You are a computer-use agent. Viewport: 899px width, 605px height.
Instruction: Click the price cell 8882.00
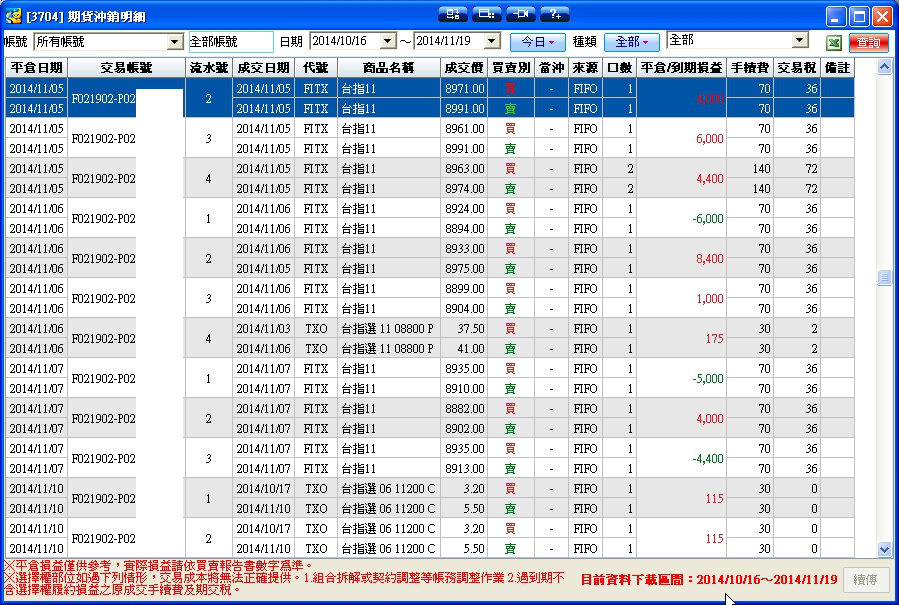[x=464, y=408]
